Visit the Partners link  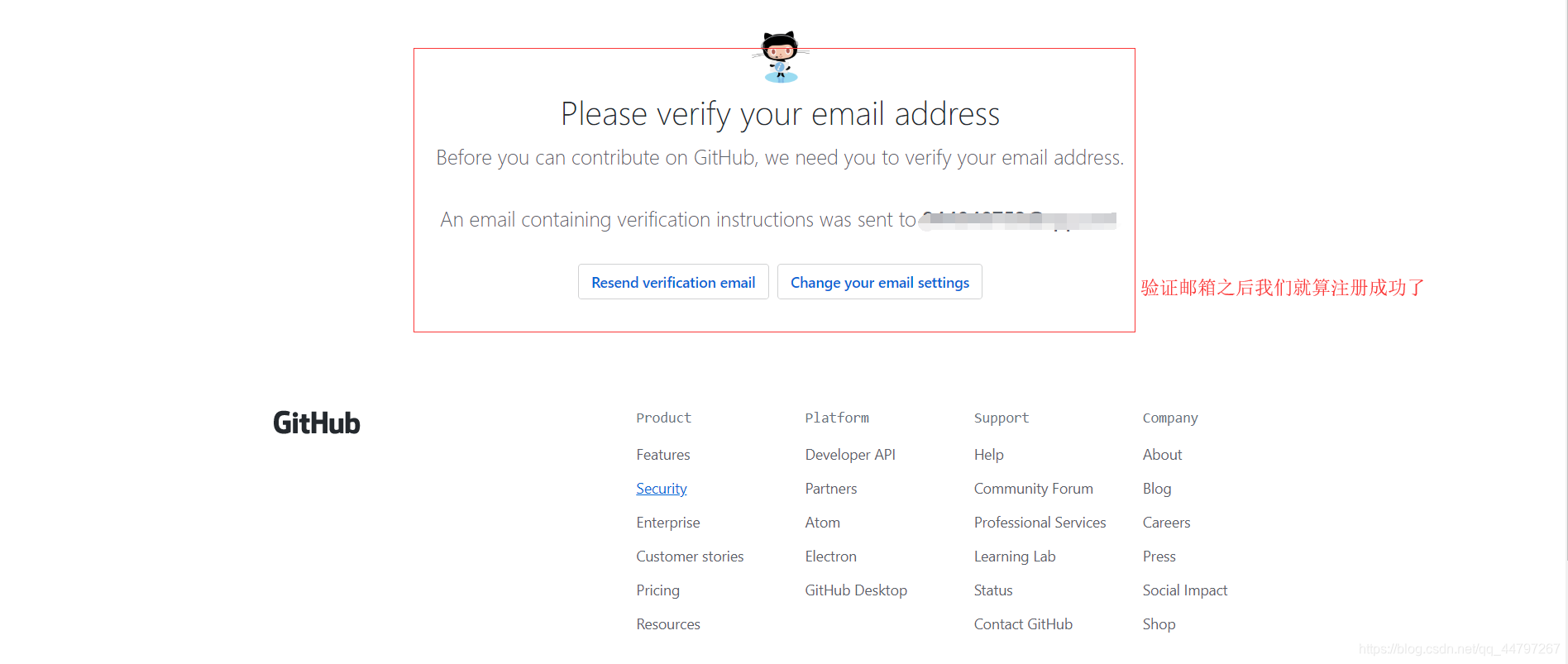coord(831,489)
